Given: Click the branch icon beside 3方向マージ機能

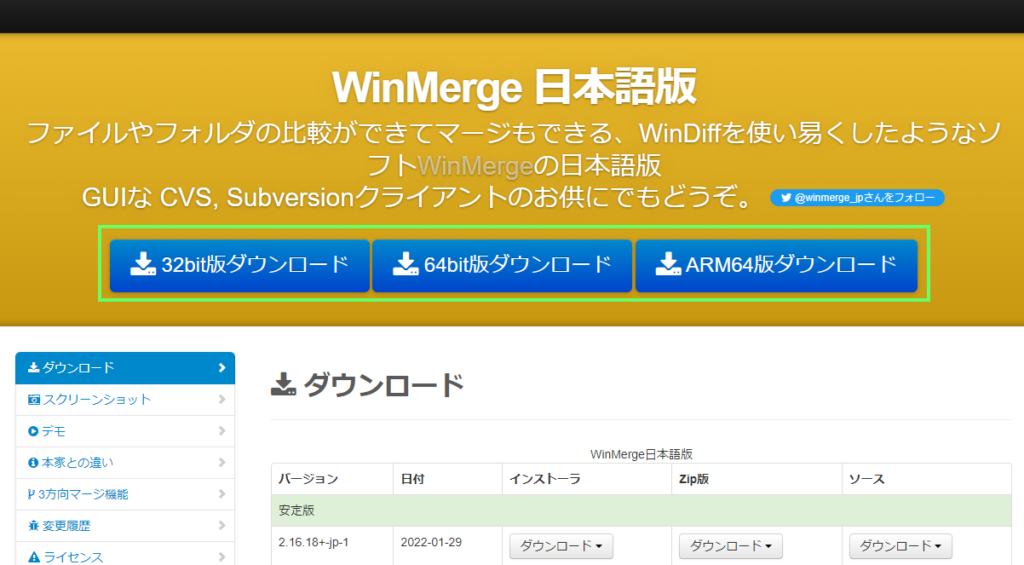Looking at the screenshot, I should [33, 494].
